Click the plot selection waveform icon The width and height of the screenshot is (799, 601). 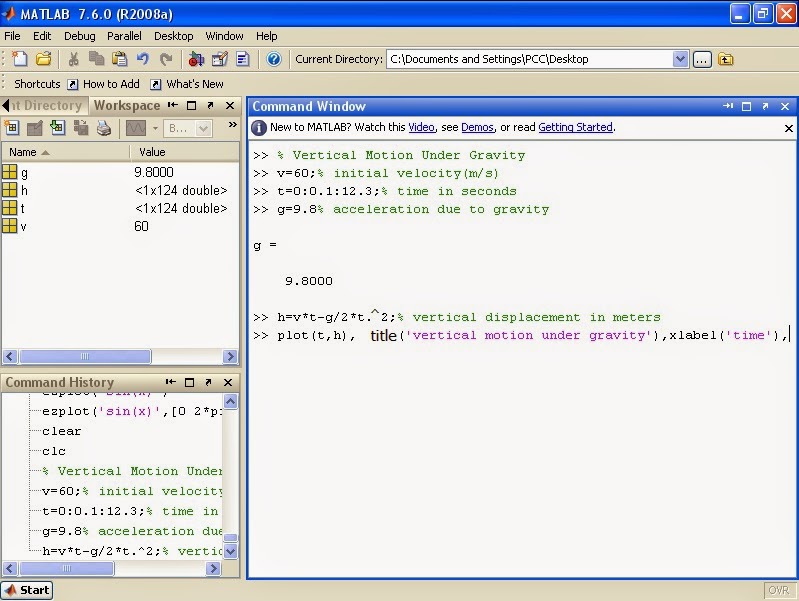pyautogui.click(x=136, y=128)
